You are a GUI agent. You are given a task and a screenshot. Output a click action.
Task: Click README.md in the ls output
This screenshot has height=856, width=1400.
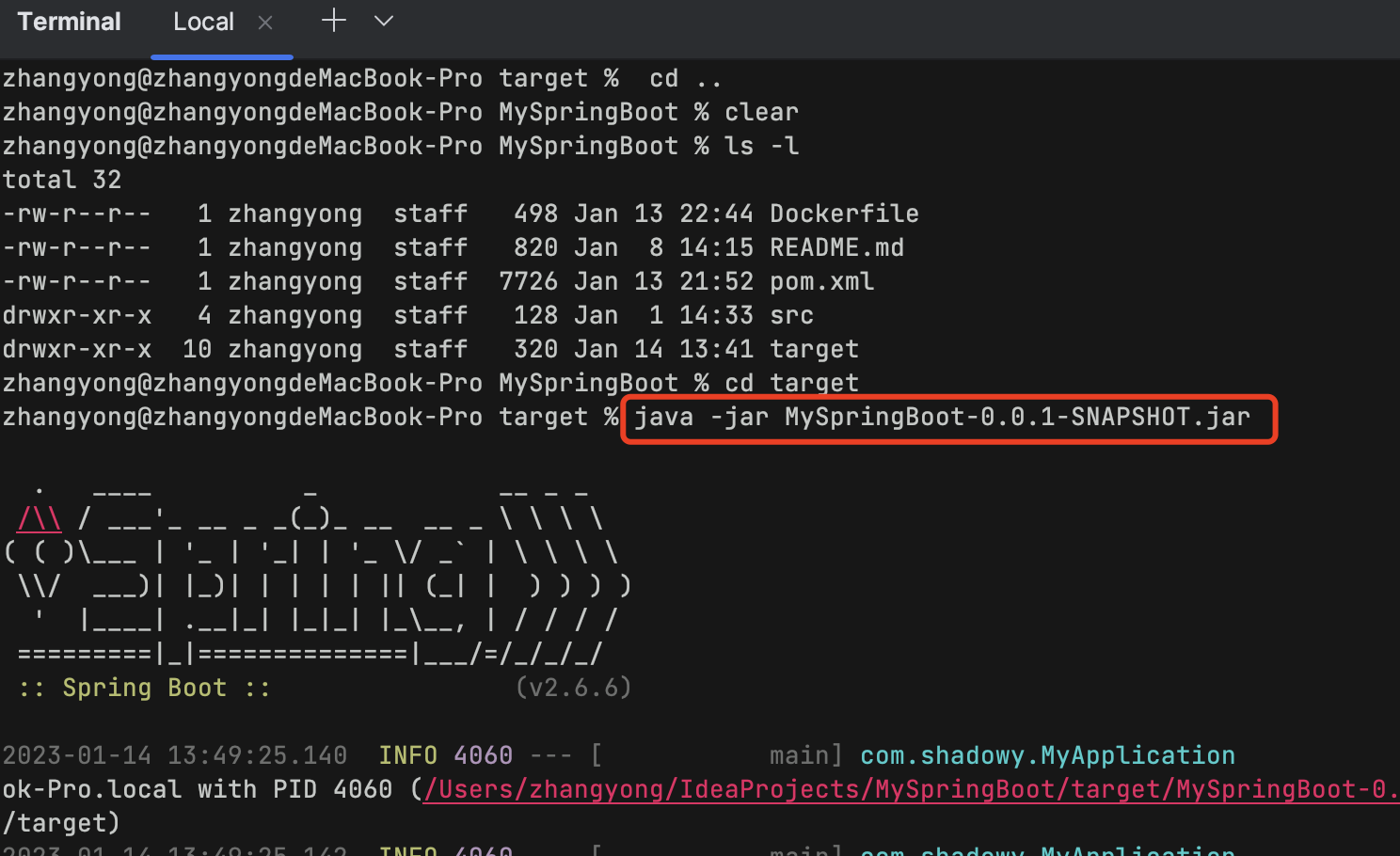click(x=836, y=247)
